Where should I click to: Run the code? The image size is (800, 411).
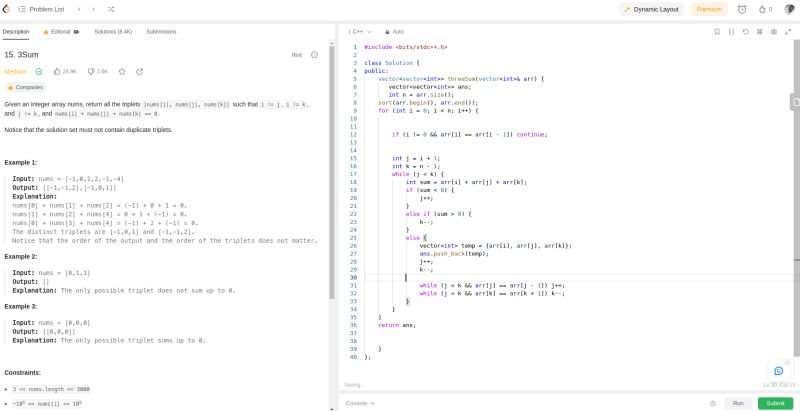tap(738, 403)
